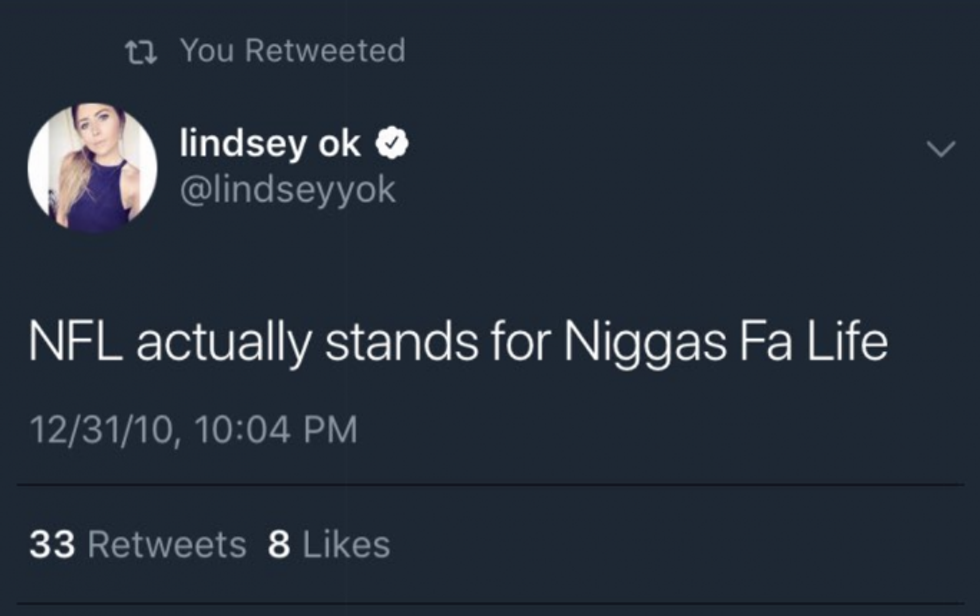Click the word "stands" in tweet body
980x616 pixels.
(x=398, y=342)
